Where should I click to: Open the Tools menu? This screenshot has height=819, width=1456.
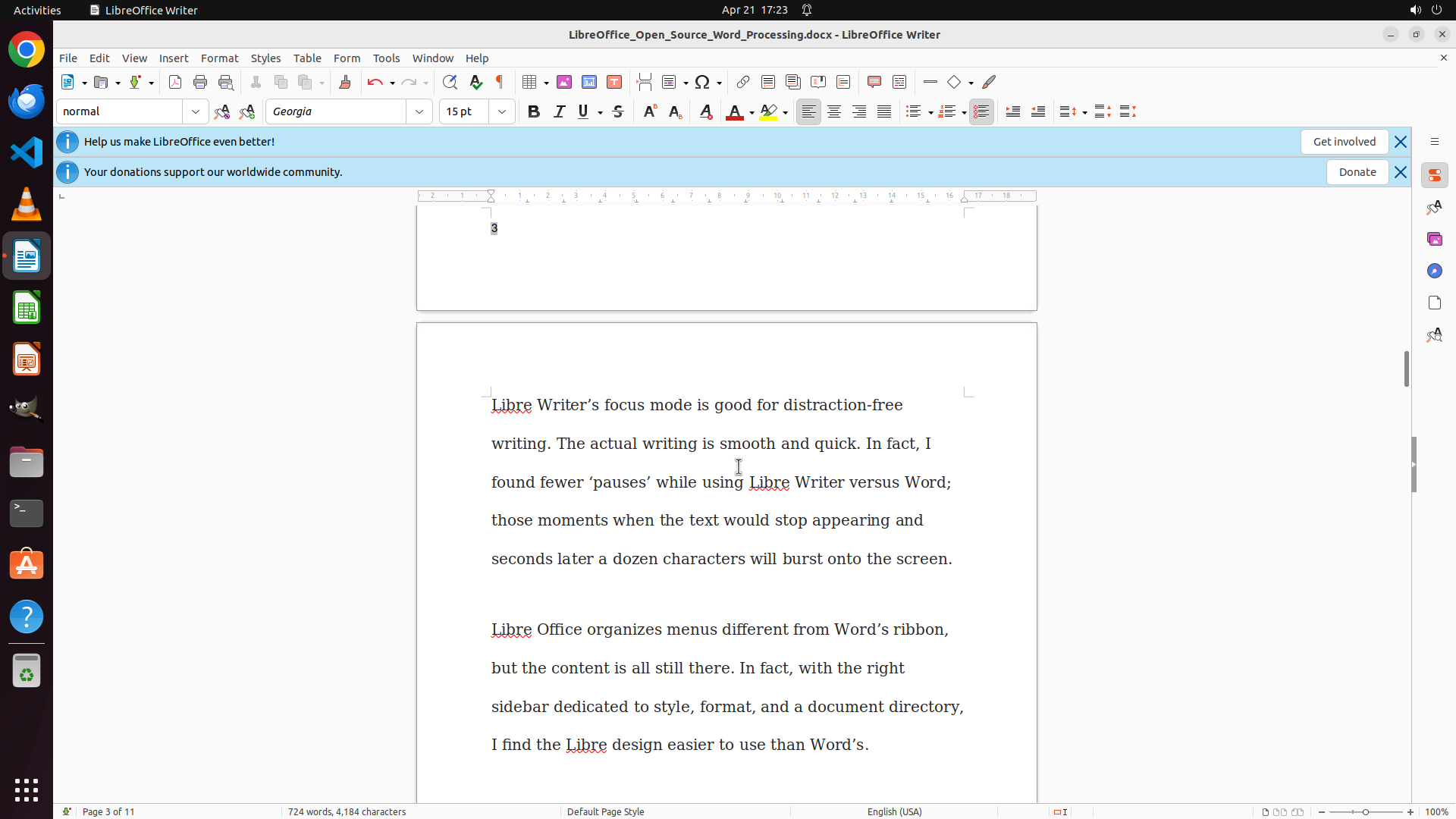click(x=386, y=58)
